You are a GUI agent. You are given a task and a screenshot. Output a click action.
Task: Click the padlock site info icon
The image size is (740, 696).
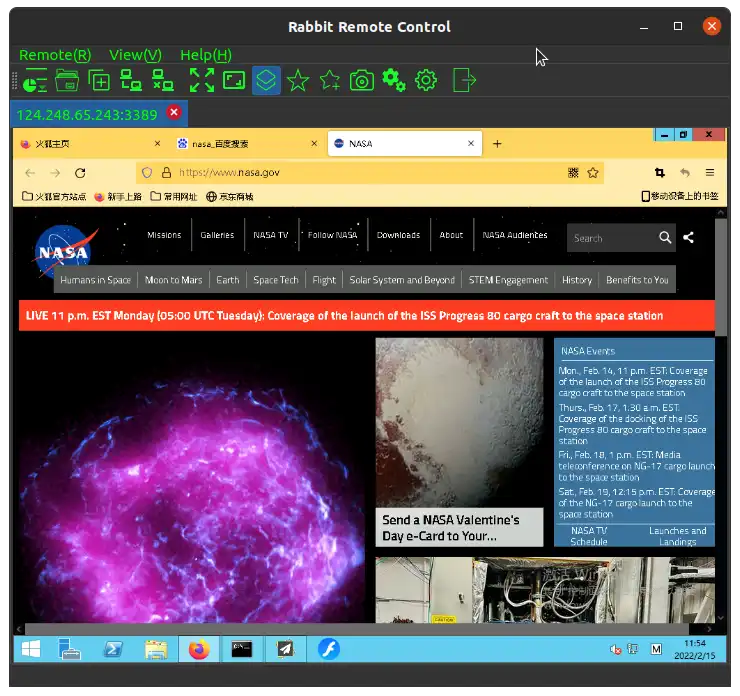[x=166, y=173]
